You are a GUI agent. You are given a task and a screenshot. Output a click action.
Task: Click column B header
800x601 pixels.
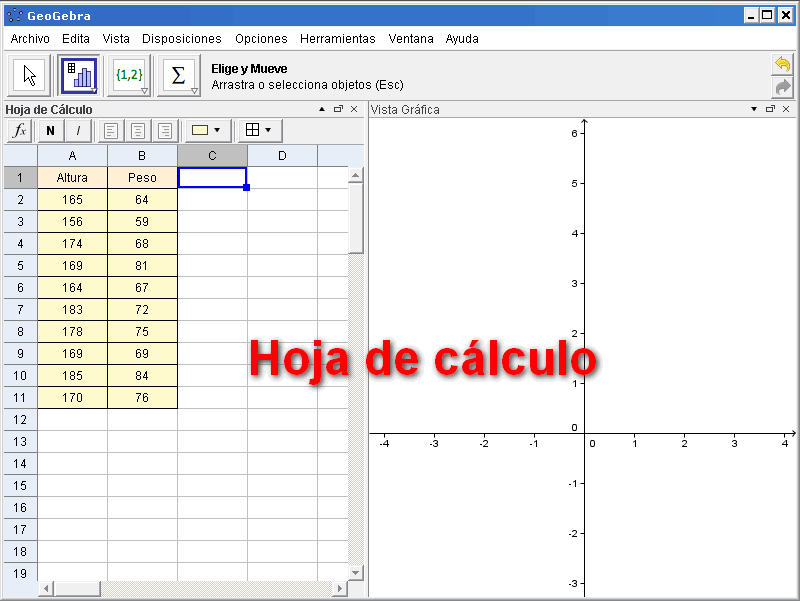[142, 156]
